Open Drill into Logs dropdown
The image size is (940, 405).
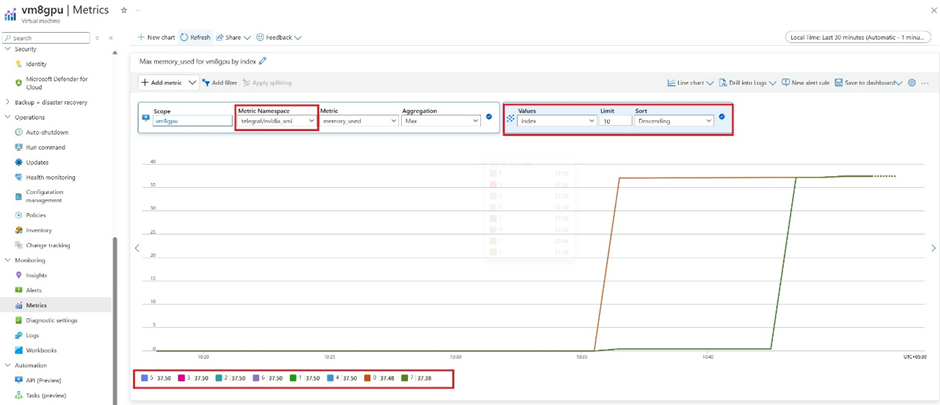coord(748,83)
